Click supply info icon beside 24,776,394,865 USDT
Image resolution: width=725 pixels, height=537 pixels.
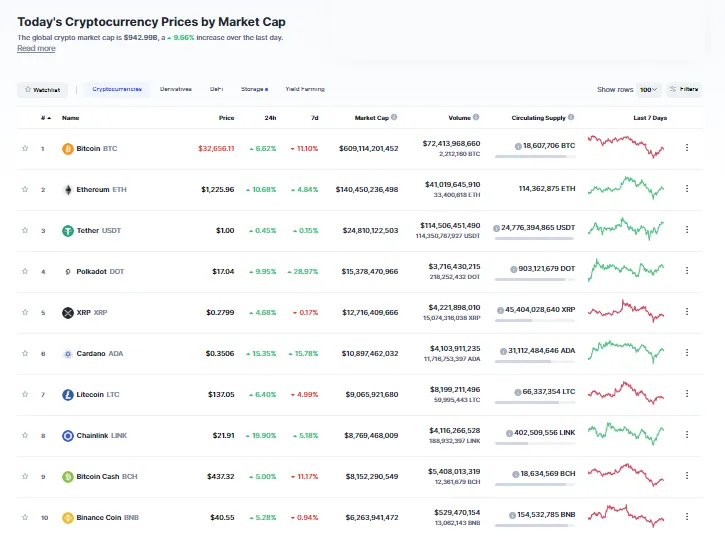pyautogui.click(x=497, y=228)
